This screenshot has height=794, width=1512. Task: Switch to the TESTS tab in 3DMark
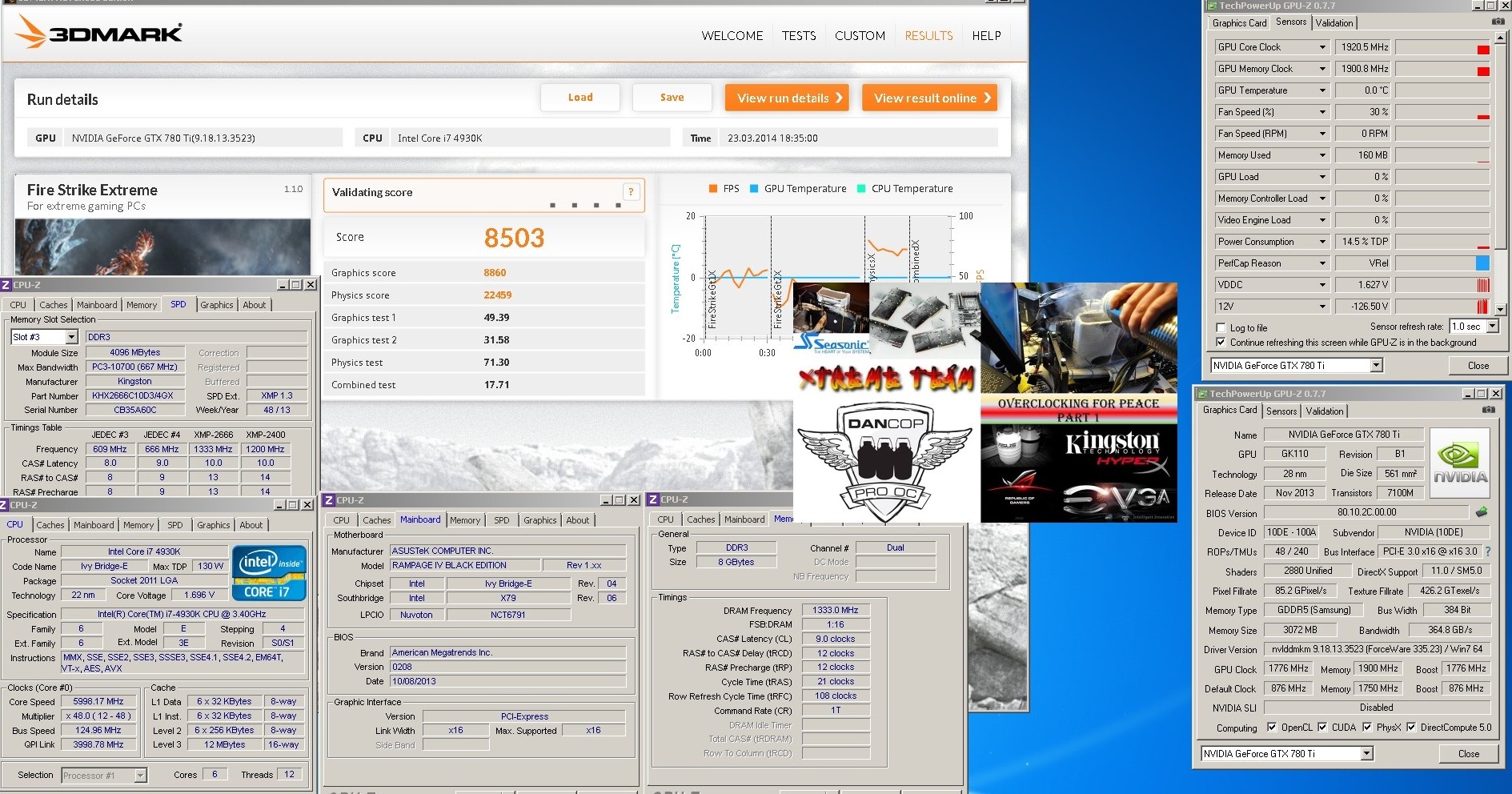click(x=799, y=35)
